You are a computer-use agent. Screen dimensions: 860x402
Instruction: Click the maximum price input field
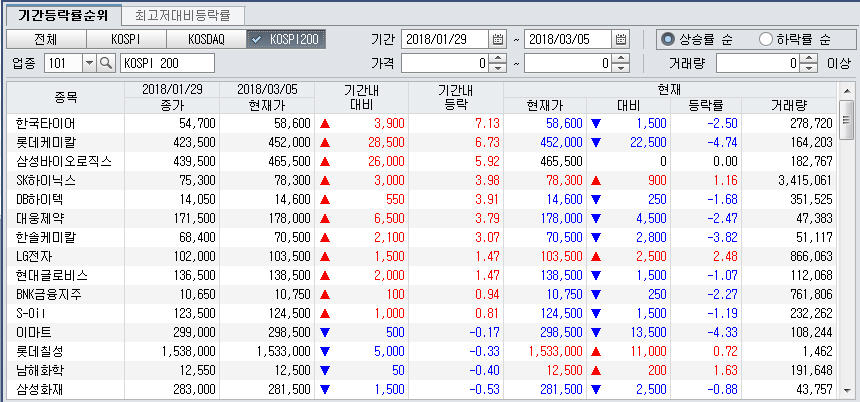[x=568, y=64]
